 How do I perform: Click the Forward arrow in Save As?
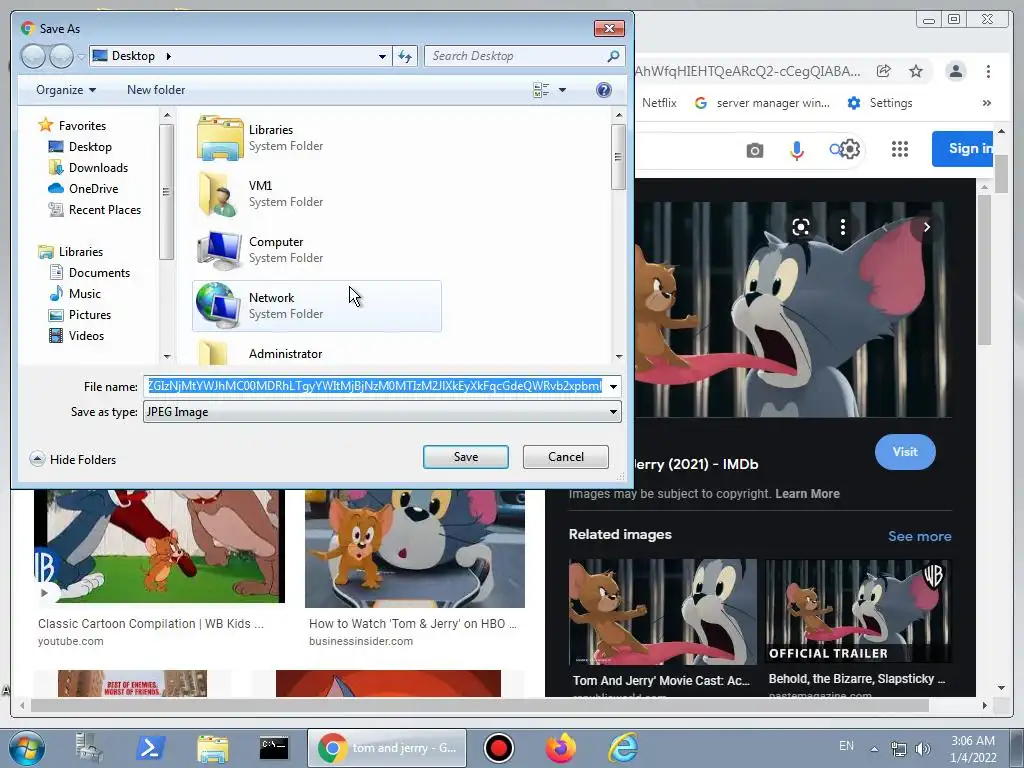coord(61,56)
